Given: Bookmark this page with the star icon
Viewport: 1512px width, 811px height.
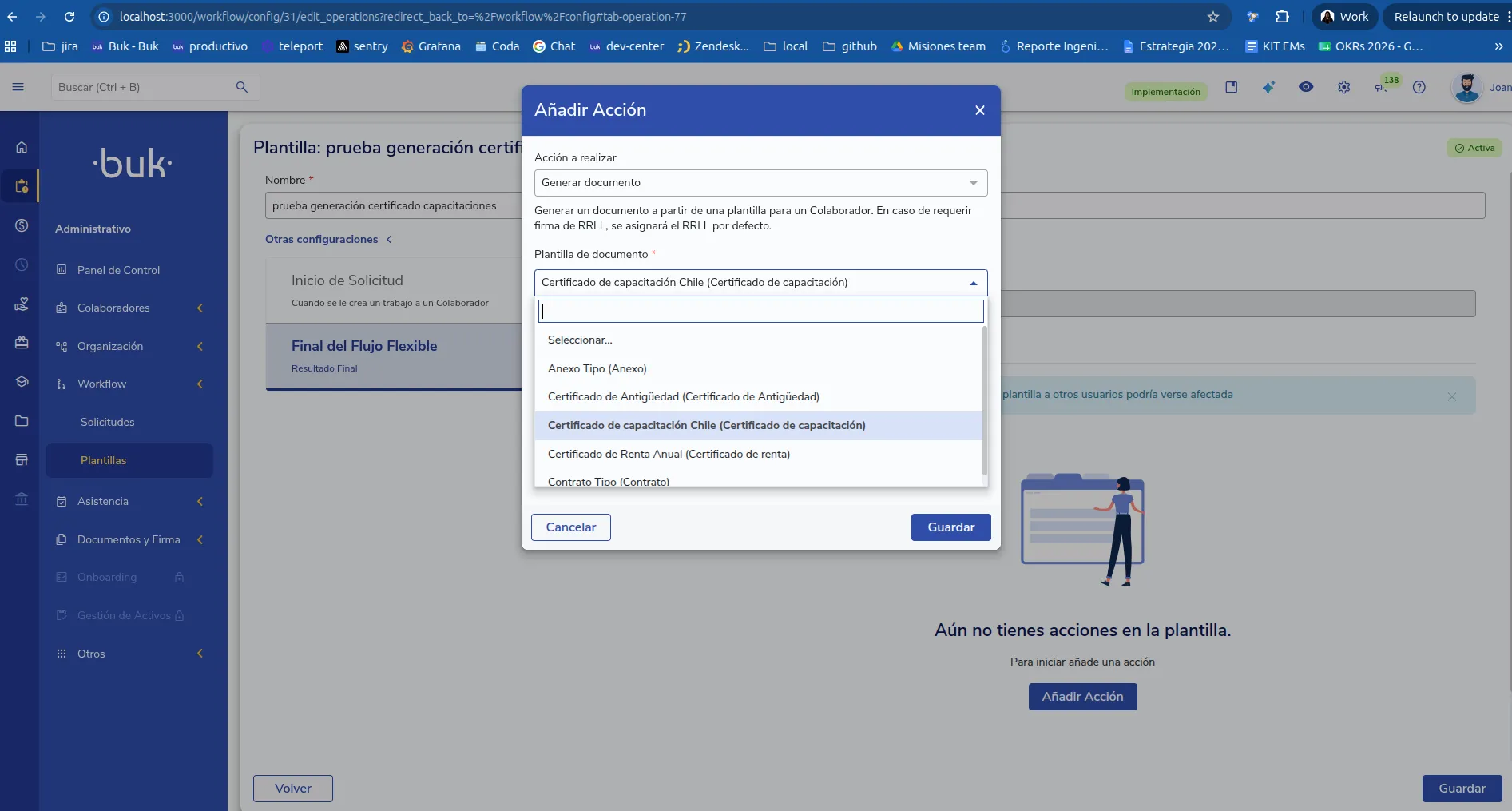Looking at the screenshot, I should tap(1212, 17).
